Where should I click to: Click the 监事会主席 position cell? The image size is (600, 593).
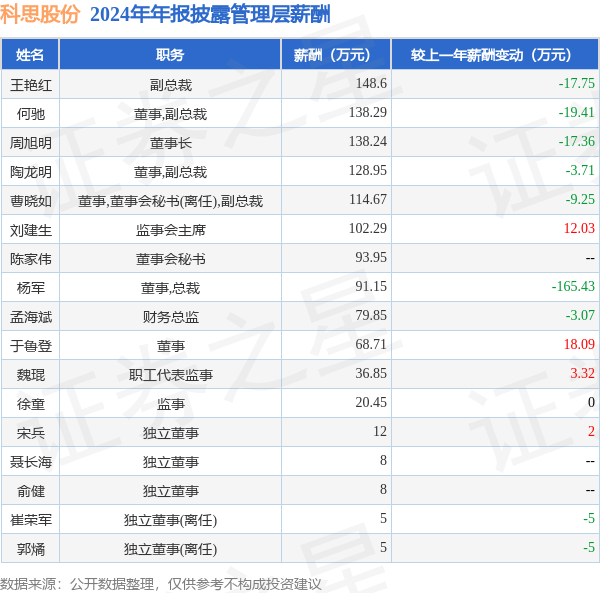170,230
